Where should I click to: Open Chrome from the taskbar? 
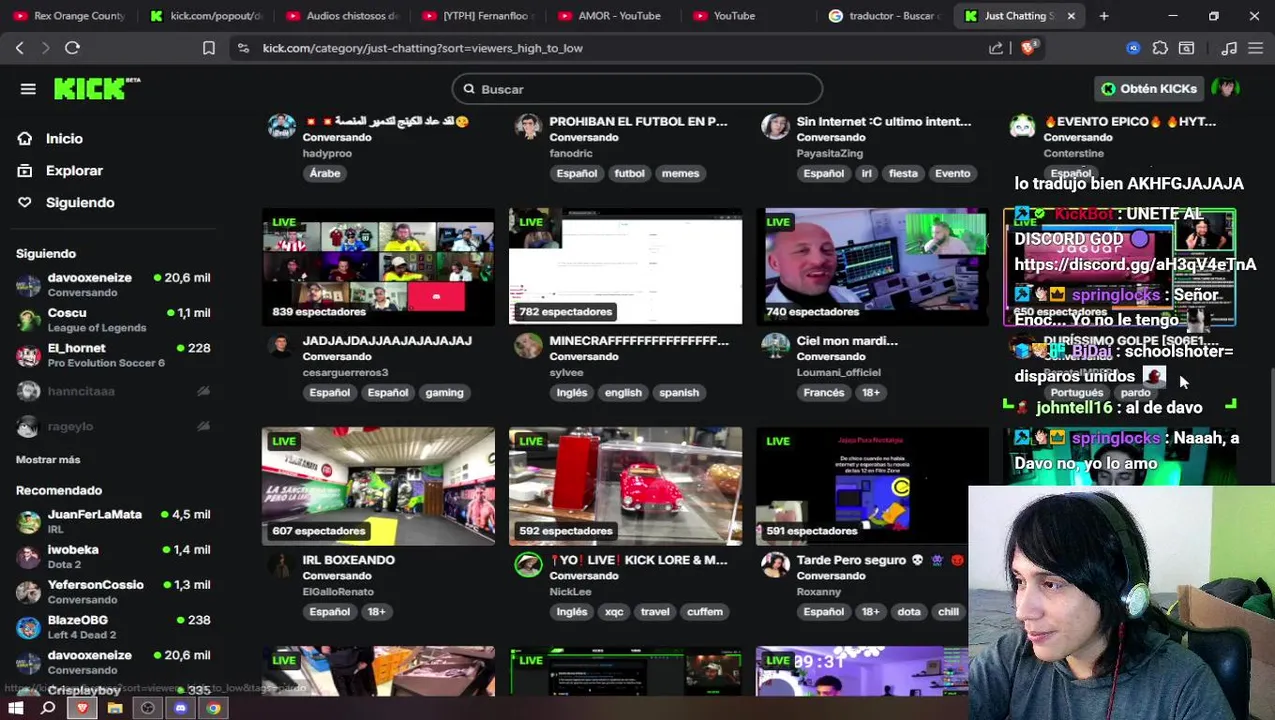coord(213,708)
